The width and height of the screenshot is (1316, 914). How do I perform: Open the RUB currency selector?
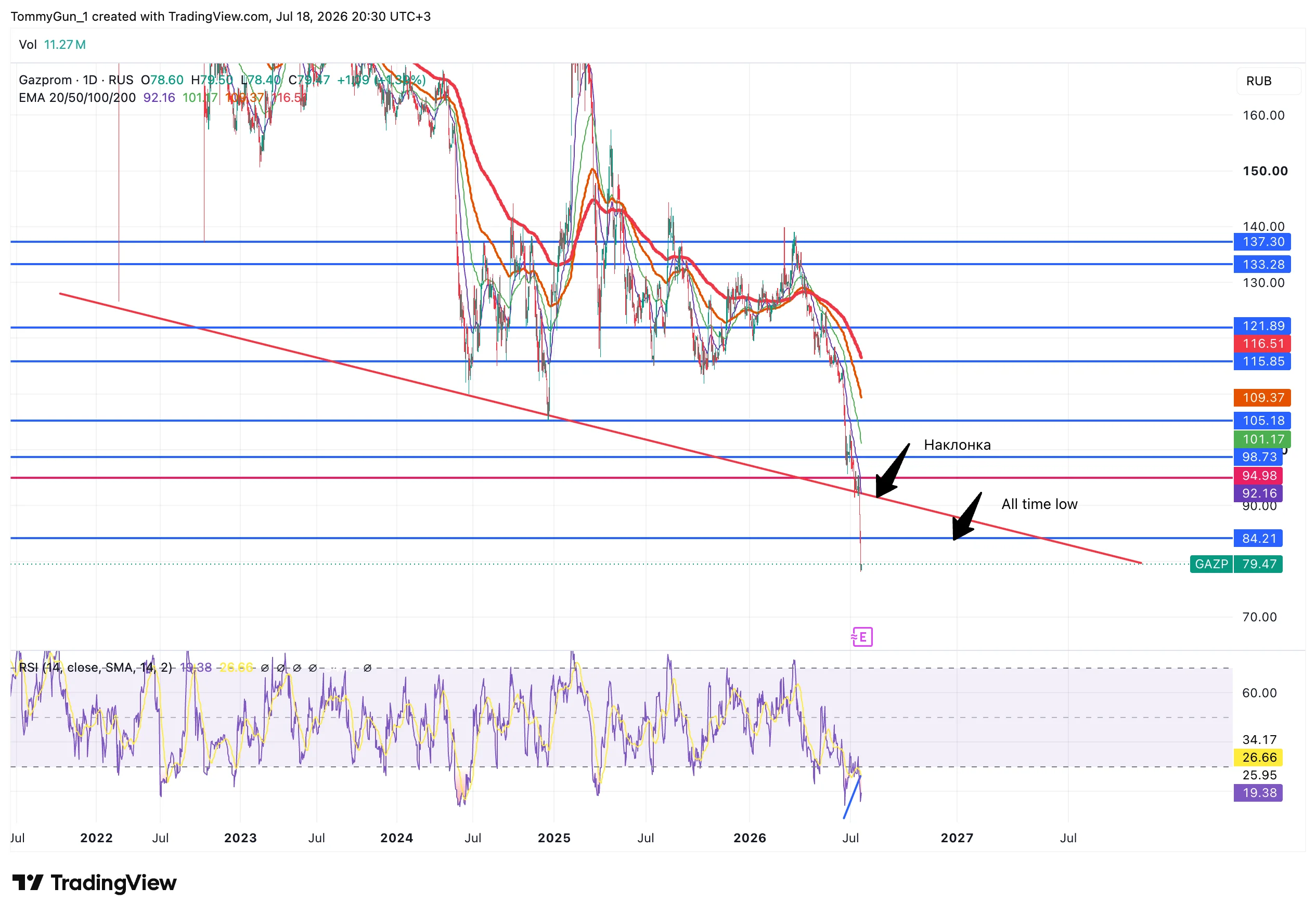coord(1269,81)
